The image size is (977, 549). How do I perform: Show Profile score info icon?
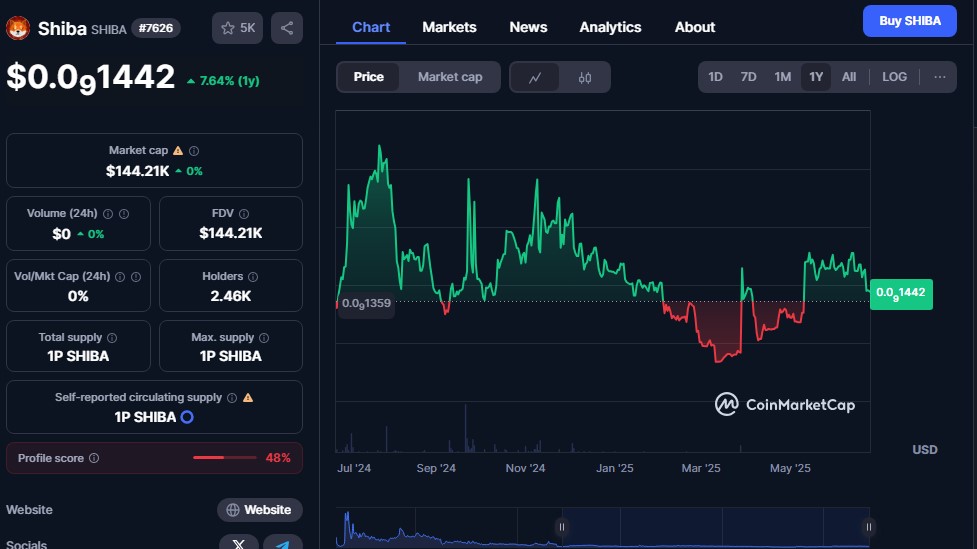coord(94,458)
